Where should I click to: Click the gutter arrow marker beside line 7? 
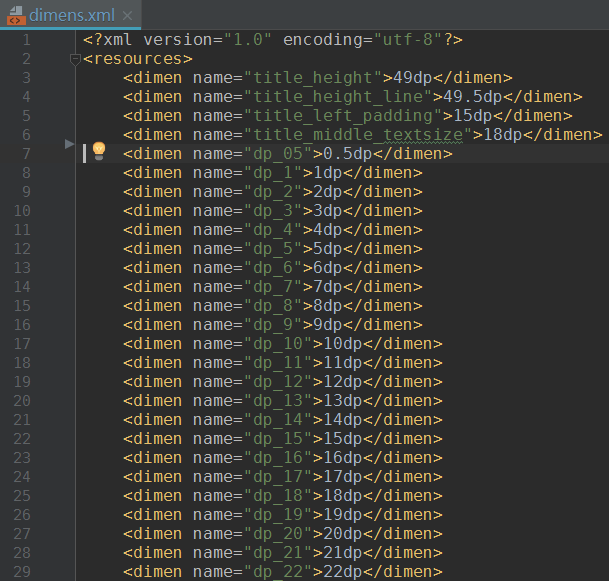(x=69, y=144)
